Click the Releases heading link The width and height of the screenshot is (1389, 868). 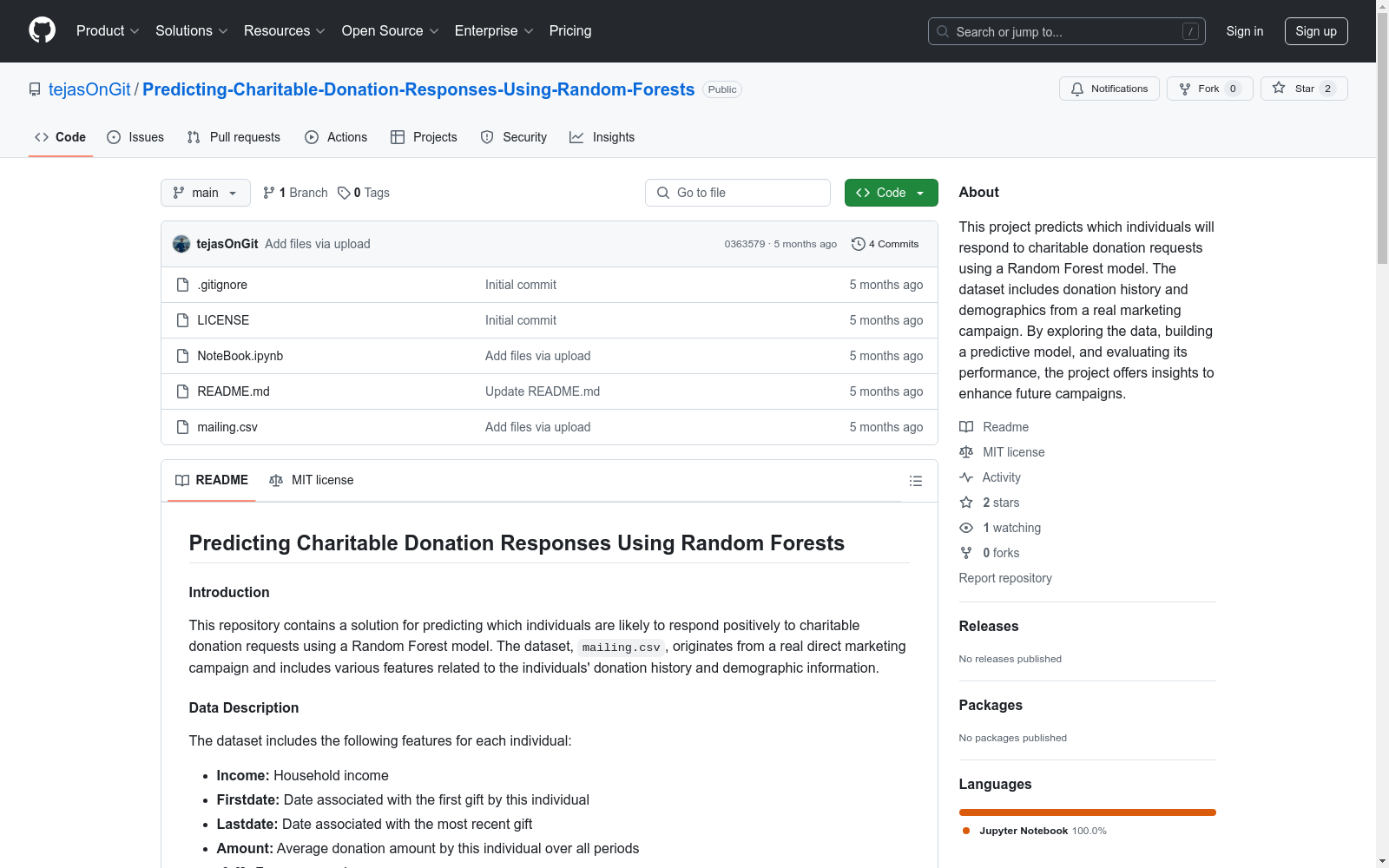(989, 627)
